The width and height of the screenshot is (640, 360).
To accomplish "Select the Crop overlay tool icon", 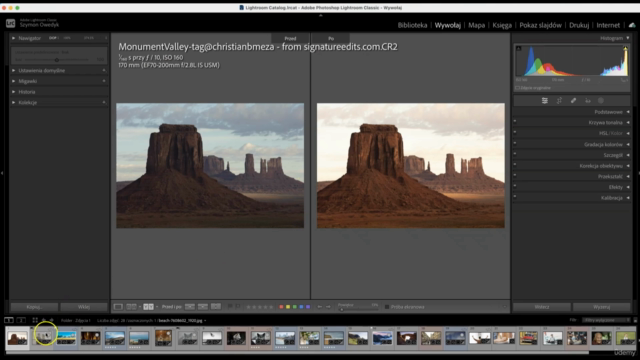I will [559, 100].
